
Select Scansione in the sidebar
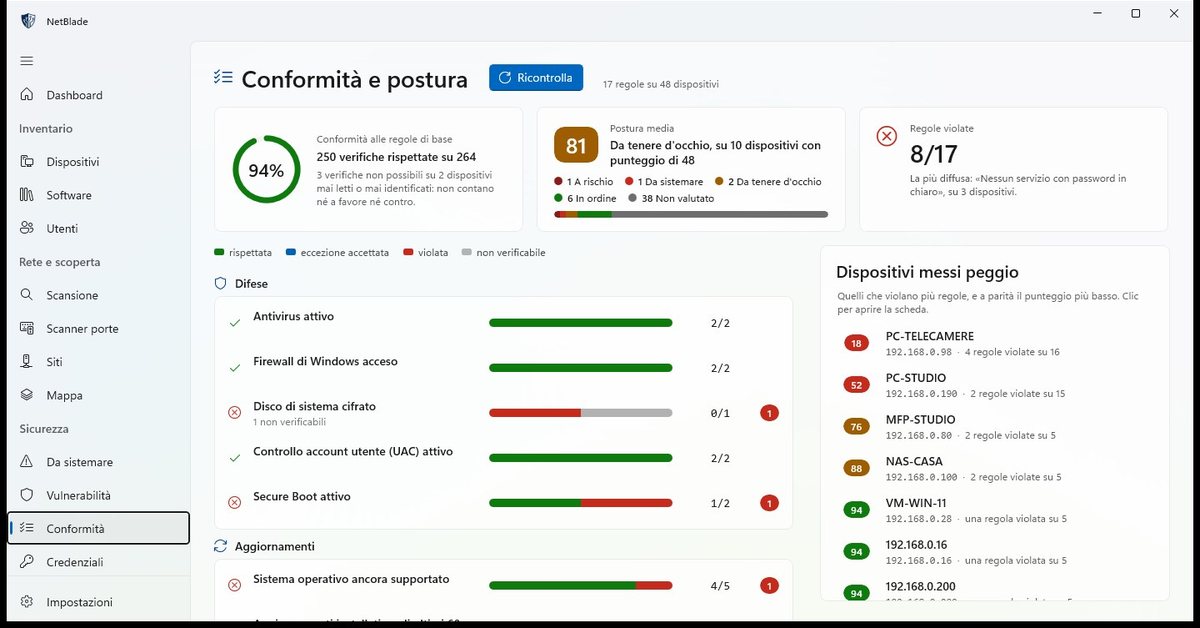(98, 295)
